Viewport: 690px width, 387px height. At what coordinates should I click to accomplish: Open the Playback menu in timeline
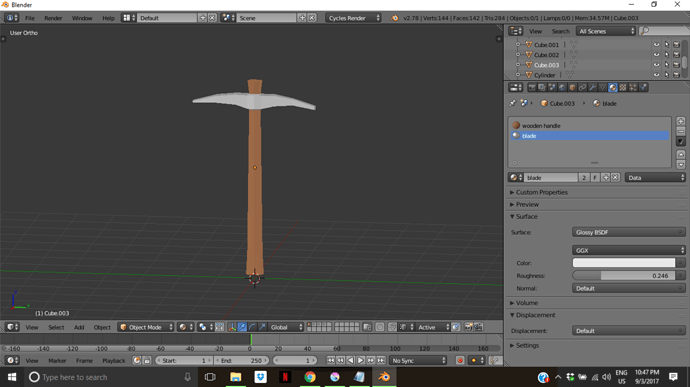114,360
